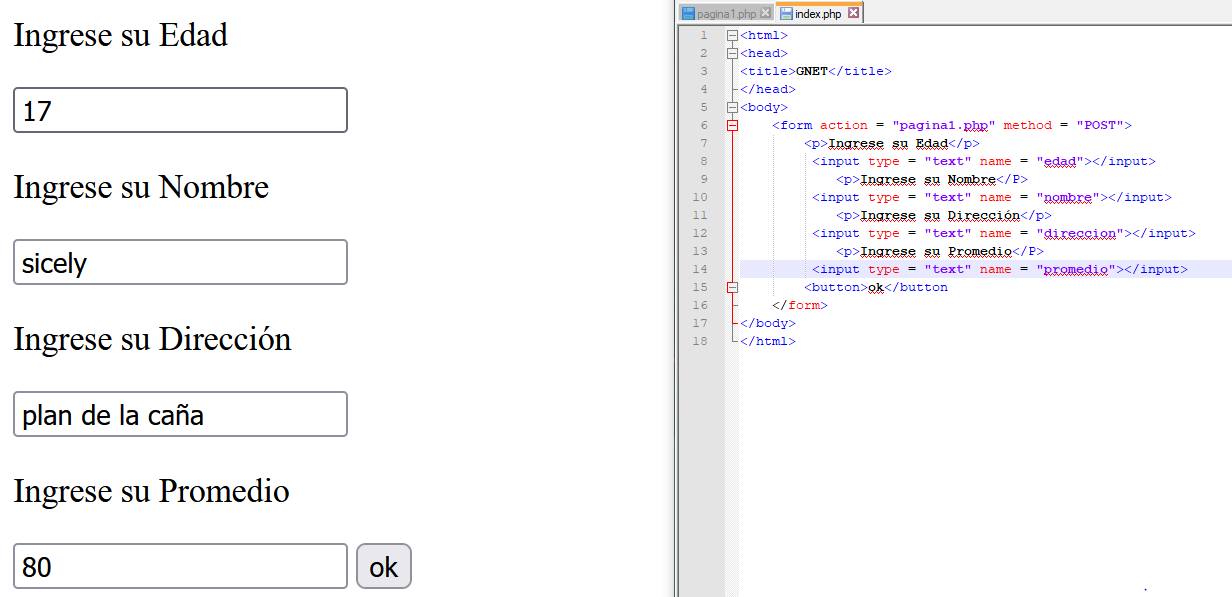Collapse the html tag fold marker on line 1

click(732, 35)
